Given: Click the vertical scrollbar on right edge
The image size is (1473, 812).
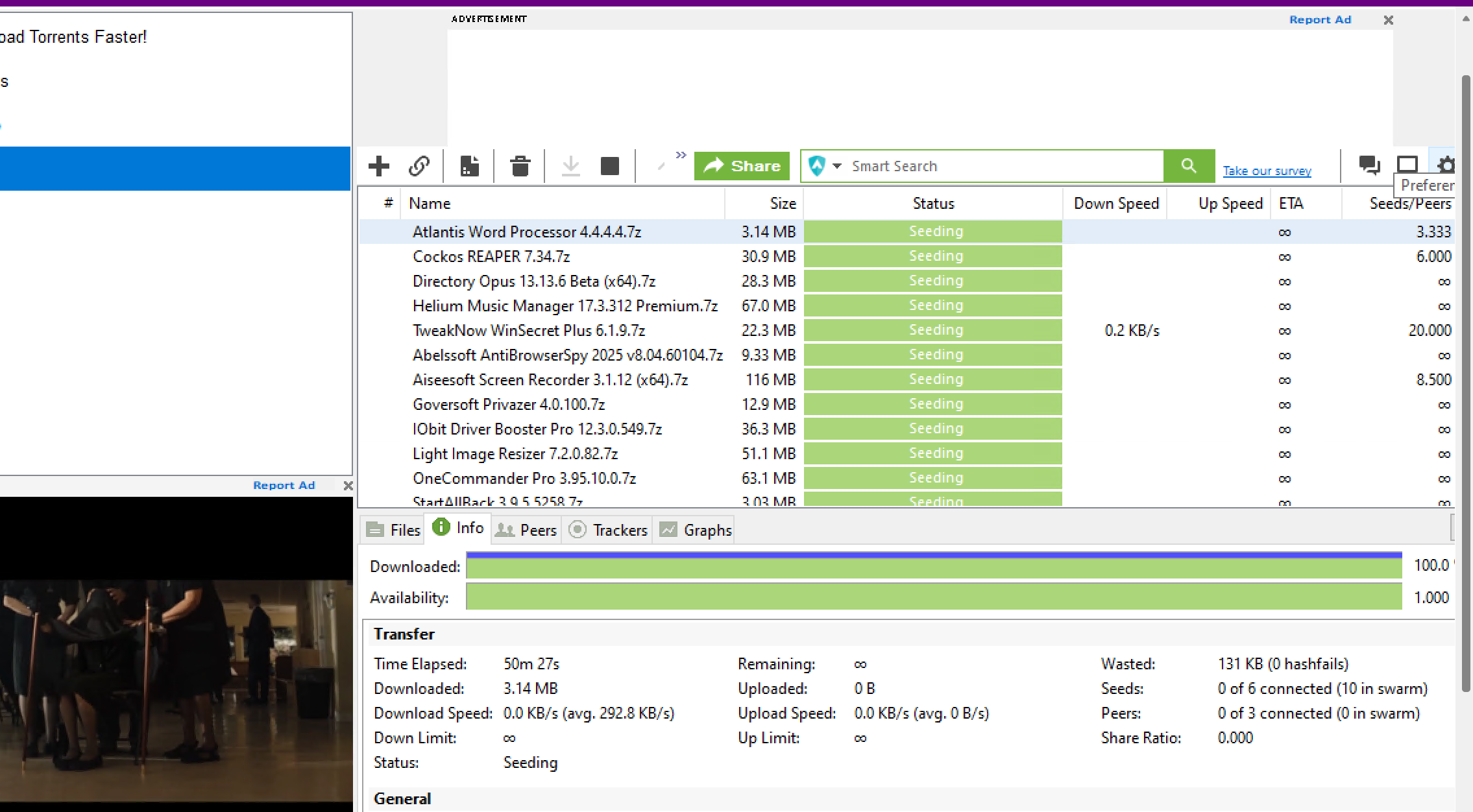Looking at the screenshot, I should point(1466,383).
